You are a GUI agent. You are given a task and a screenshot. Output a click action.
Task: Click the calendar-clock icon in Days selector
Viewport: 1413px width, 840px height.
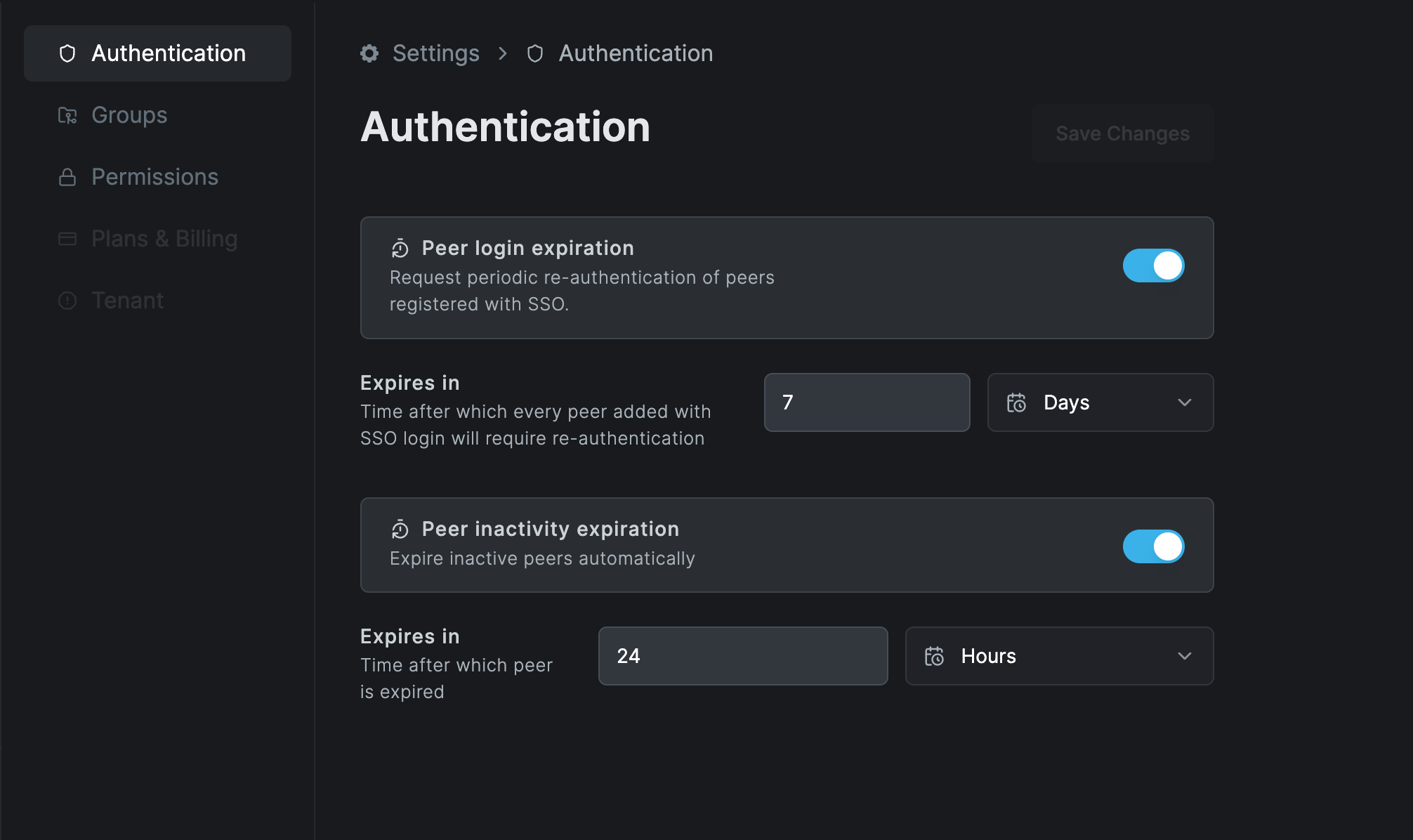(x=1016, y=402)
